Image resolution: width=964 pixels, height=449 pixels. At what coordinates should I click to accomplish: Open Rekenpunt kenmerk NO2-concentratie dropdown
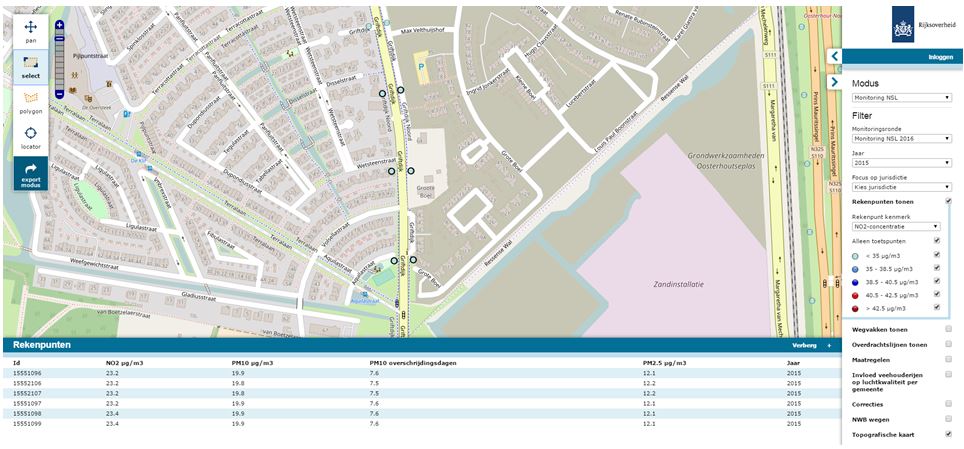[x=895, y=227]
